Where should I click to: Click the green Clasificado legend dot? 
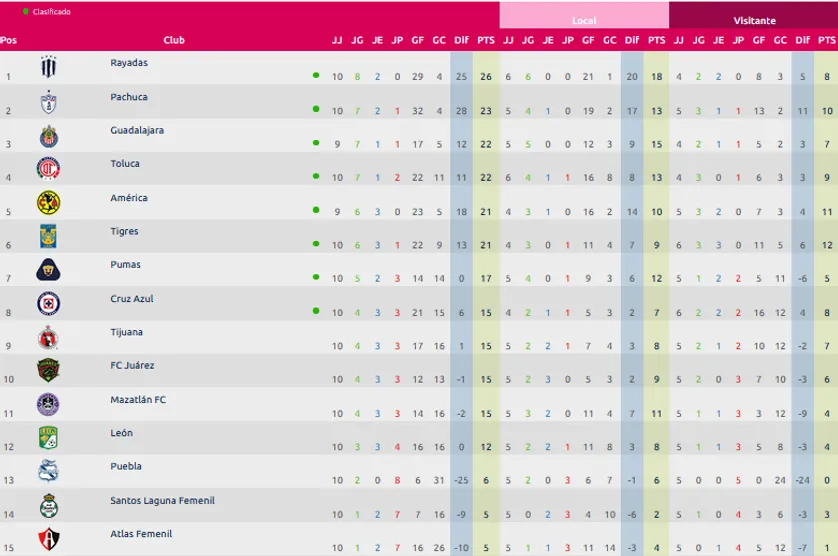(x=25, y=12)
